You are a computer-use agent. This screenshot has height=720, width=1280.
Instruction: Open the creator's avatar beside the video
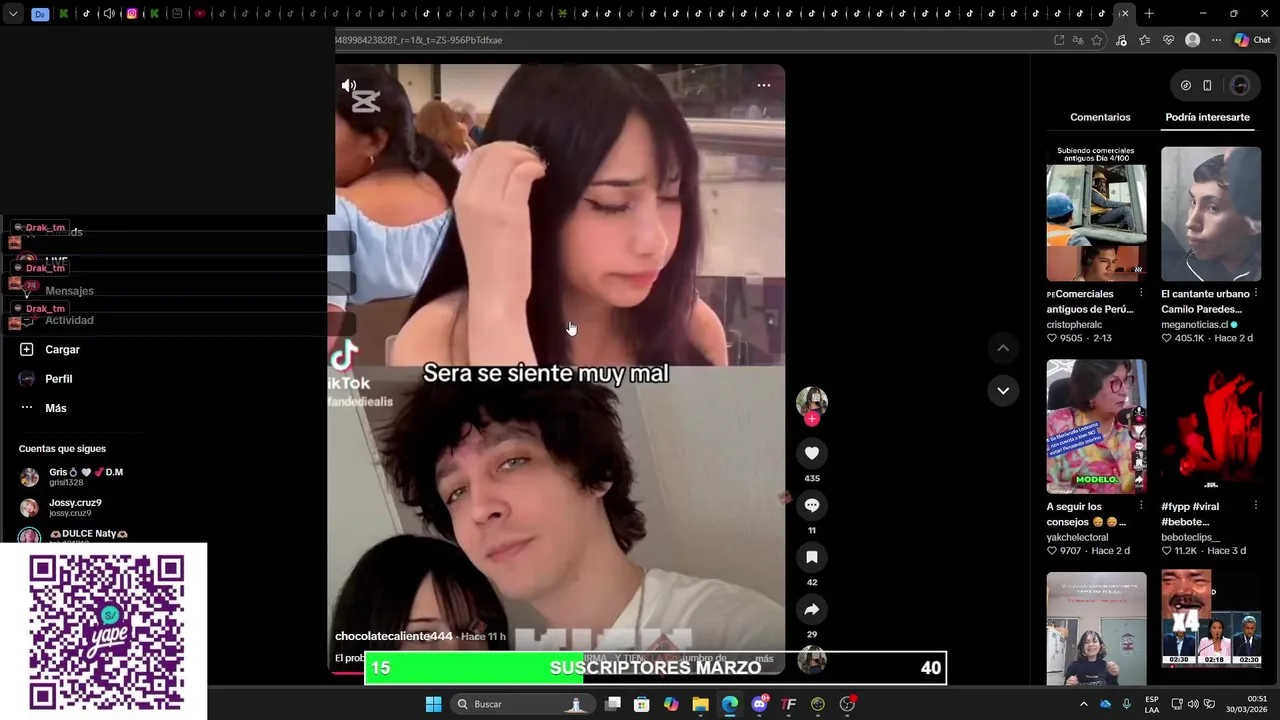[x=812, y=401]
